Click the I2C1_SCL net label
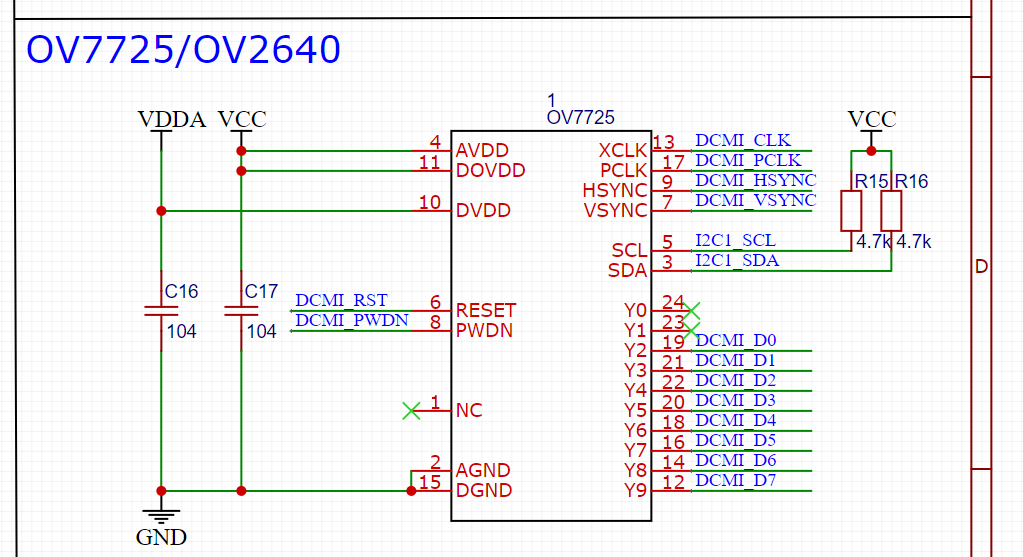Viewport: 1023px width, 557px height. tap(735, 240)
